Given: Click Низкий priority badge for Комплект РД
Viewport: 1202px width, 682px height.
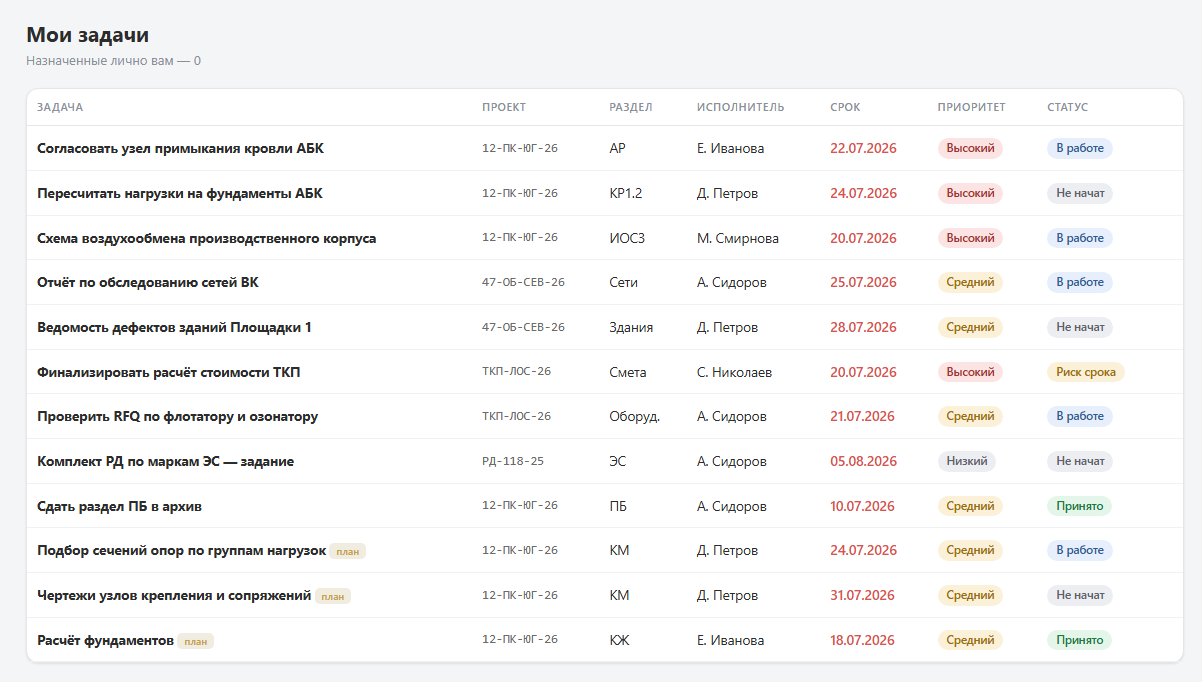Looking at the screenshot, I should pos(967,461).
